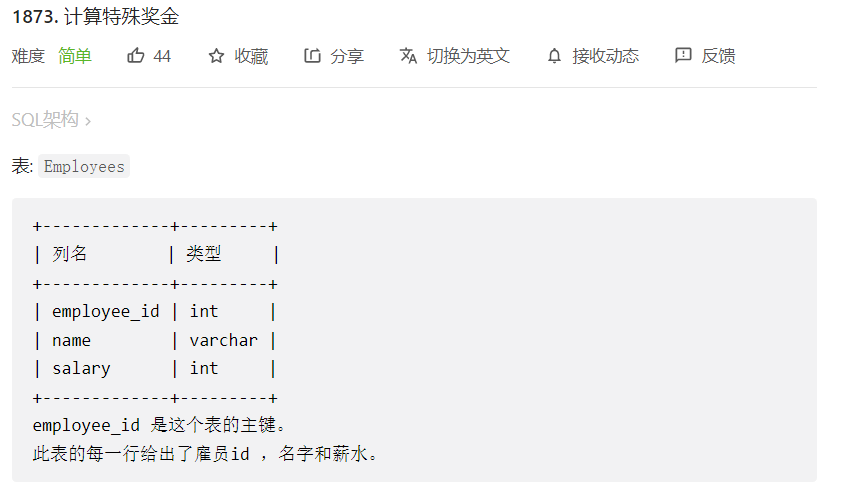Click the notification bell icon
This screenshot has width=843, height=504.
click(554, 56)
